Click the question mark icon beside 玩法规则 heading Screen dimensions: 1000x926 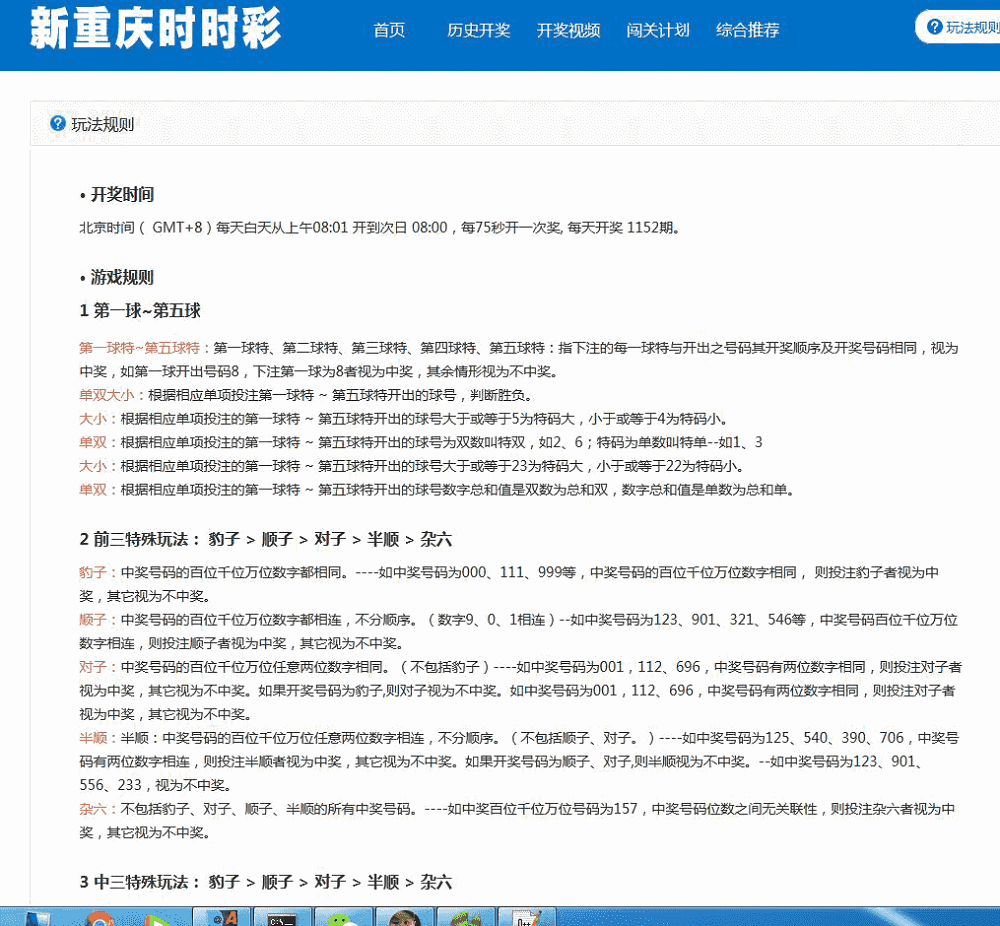click(x=57, y=125)
